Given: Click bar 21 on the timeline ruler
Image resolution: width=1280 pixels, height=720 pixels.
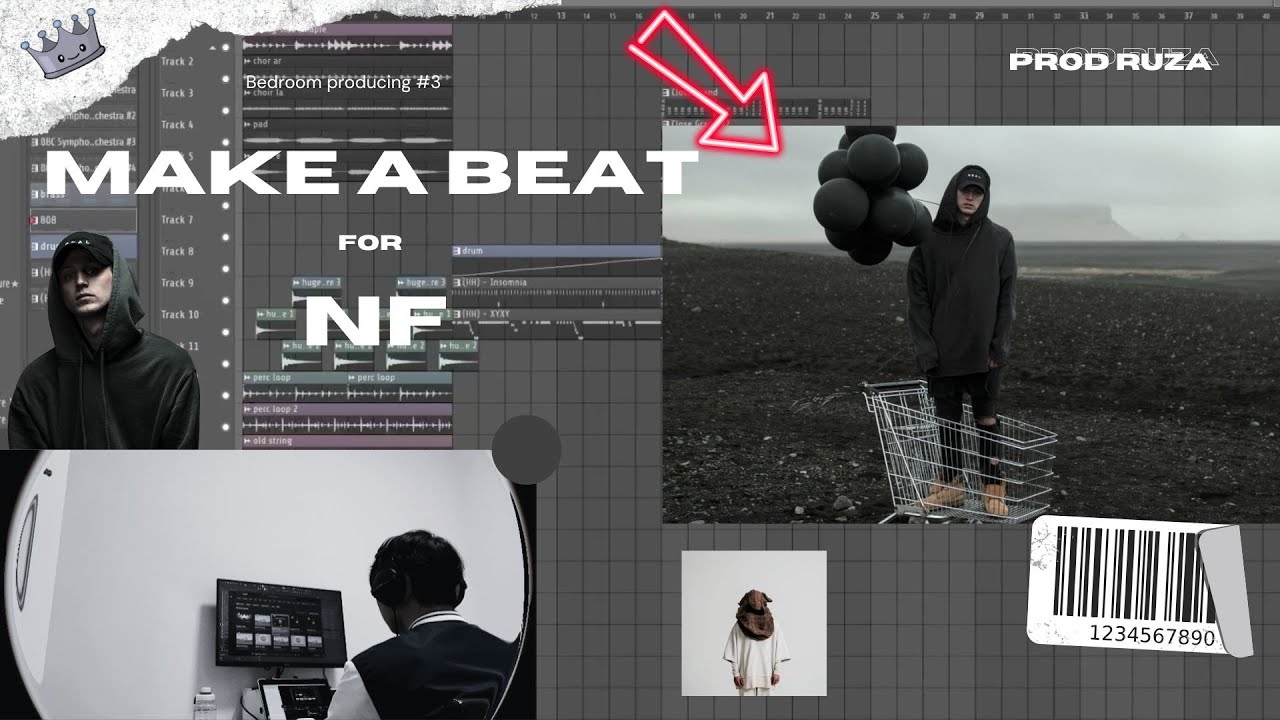Looking at the screenshot, I should (770, 15).
